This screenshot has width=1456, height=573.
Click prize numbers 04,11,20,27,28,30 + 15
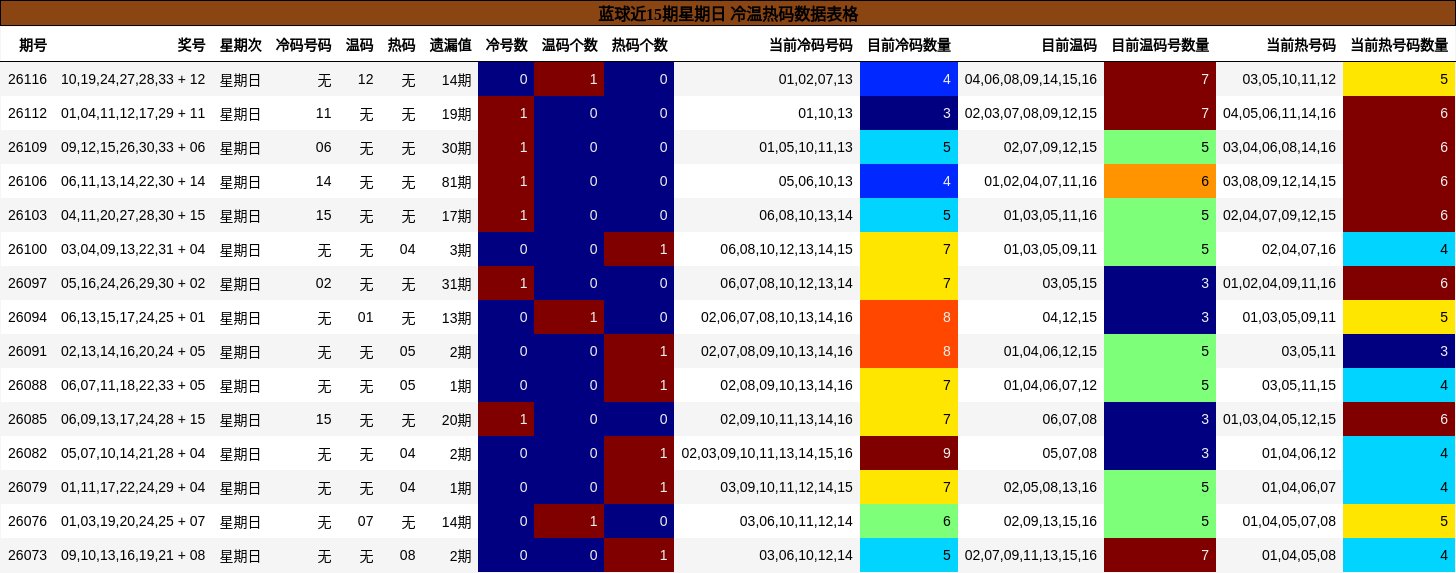(133, 215)
